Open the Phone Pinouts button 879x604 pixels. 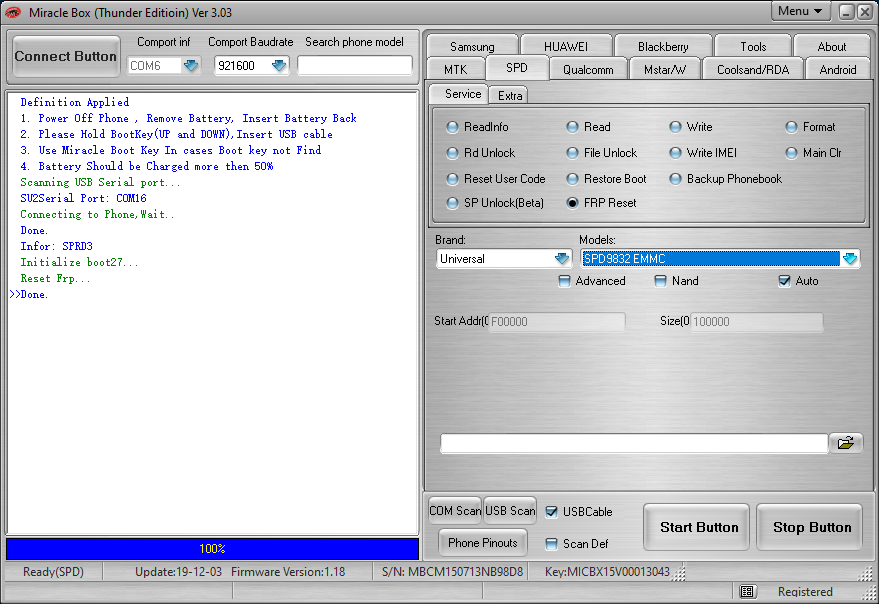(x=483, y=543)
